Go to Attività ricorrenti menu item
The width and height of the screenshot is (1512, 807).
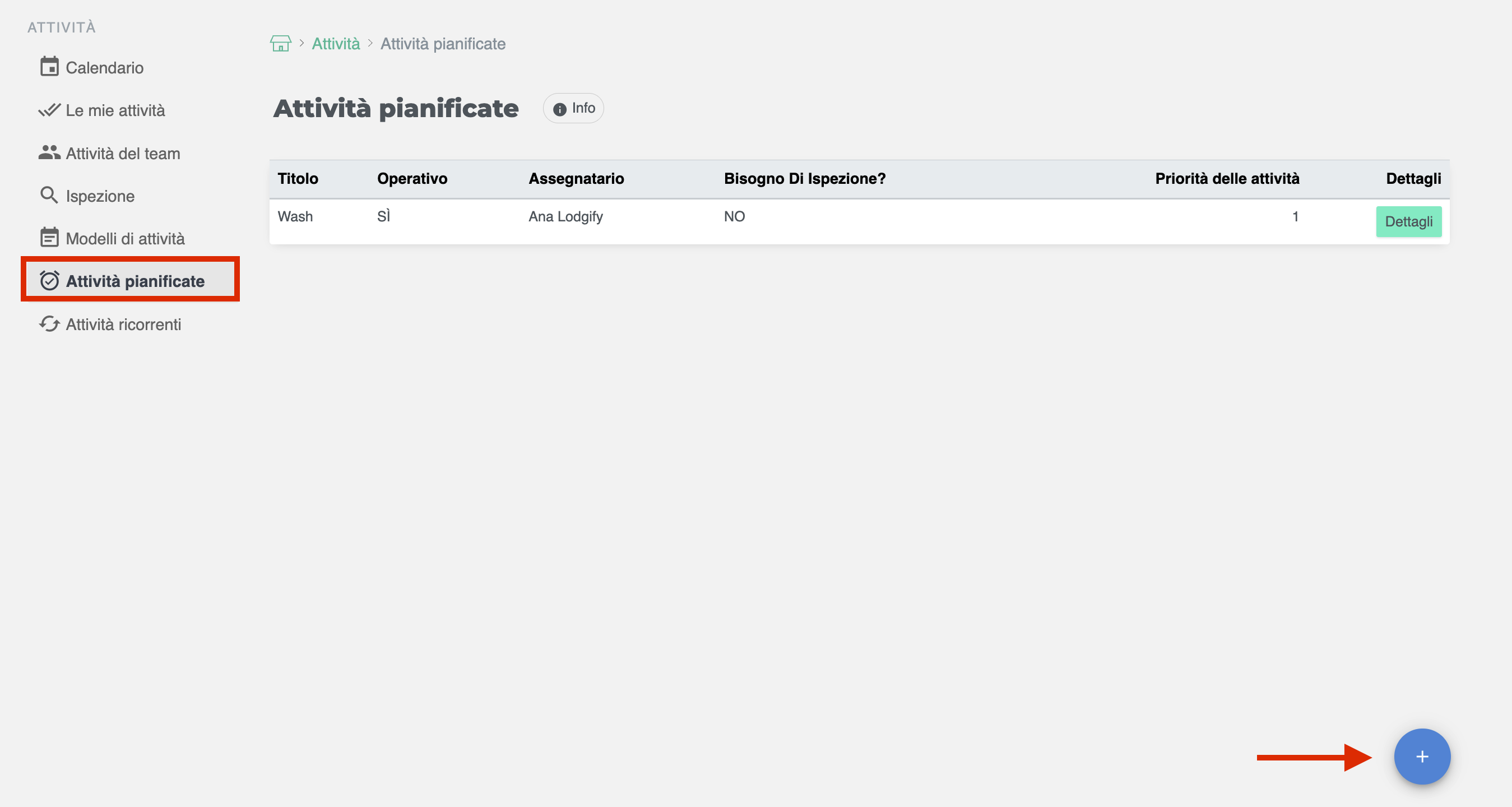[x=123, y=324]
